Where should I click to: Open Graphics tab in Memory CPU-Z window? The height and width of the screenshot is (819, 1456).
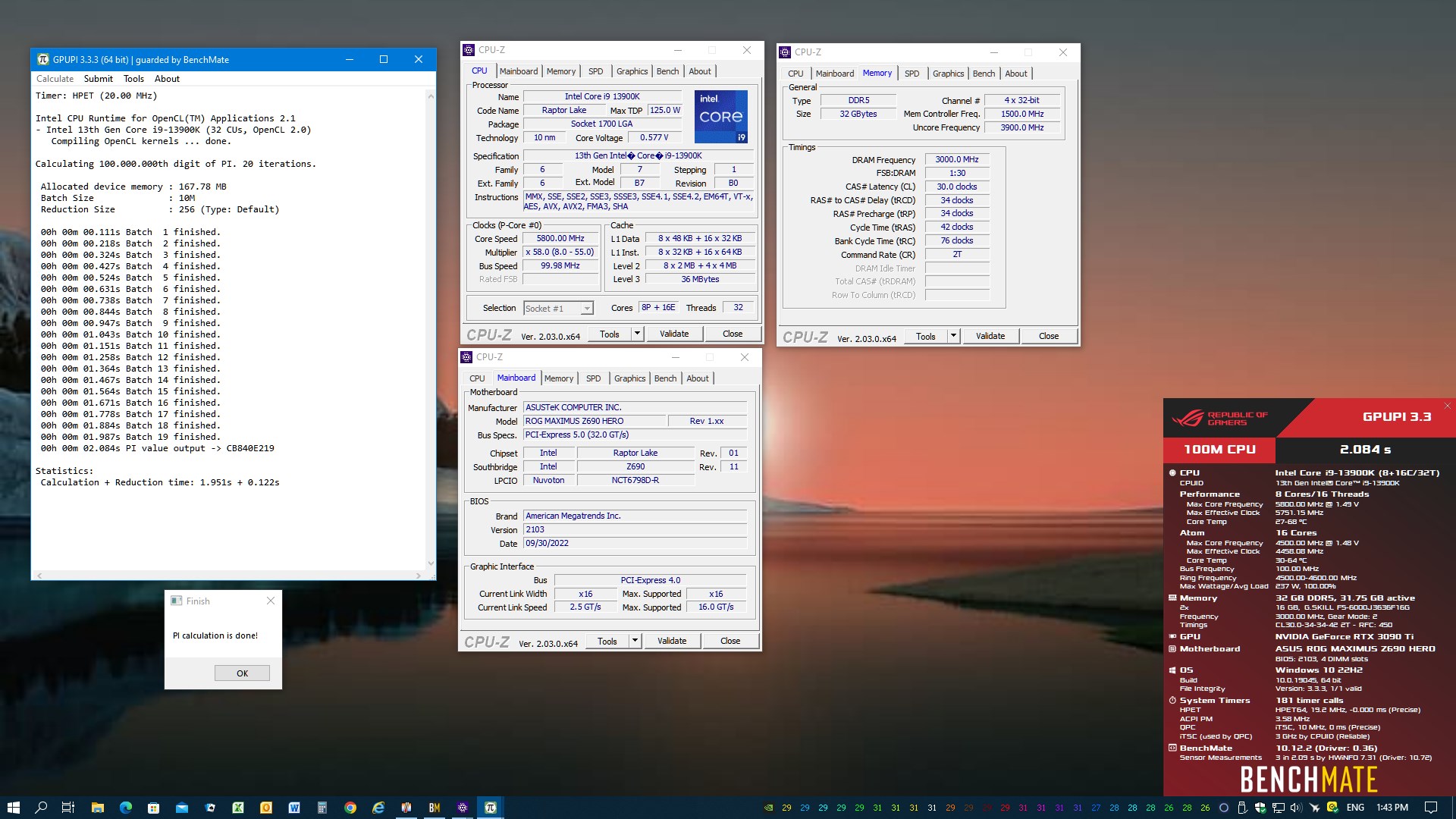(x=948, y=74)
